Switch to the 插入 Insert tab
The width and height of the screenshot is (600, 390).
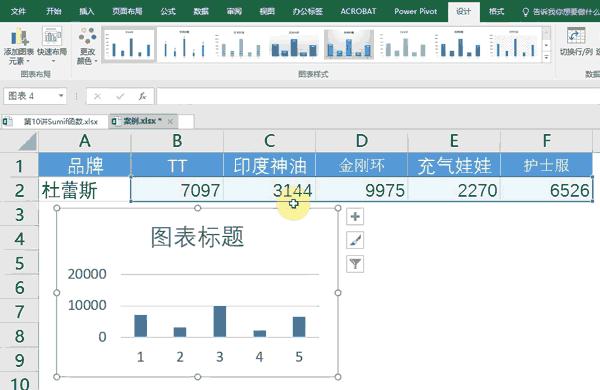pyautogui.click(x=86, y=11)
